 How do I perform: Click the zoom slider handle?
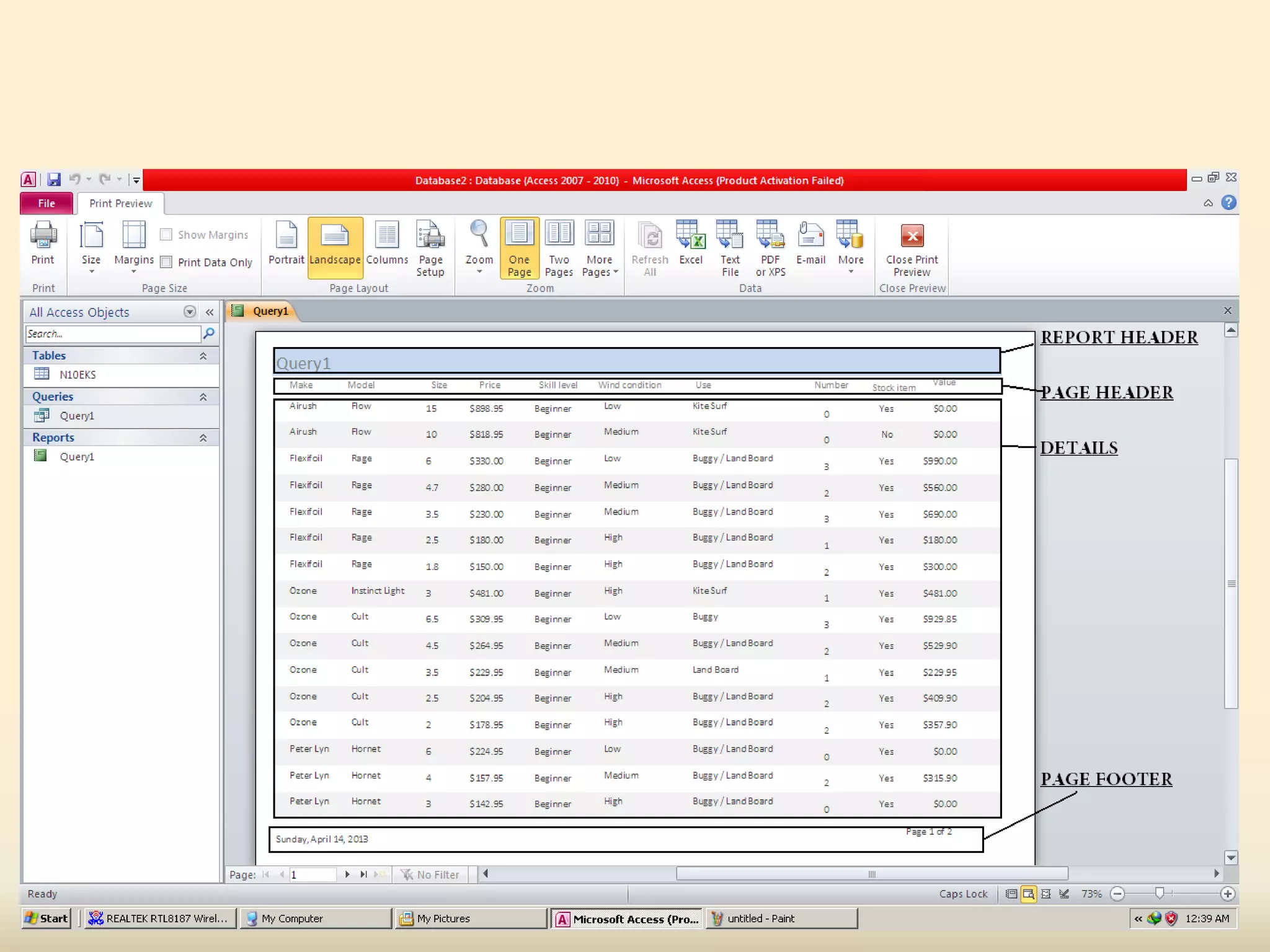click(1159, 893)
